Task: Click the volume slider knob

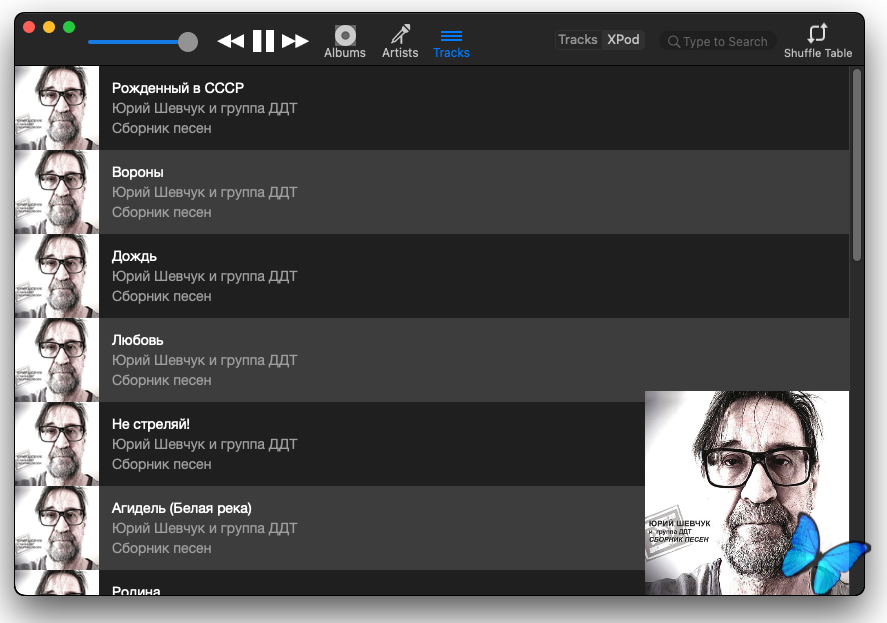Action: (x=187, y=42)
